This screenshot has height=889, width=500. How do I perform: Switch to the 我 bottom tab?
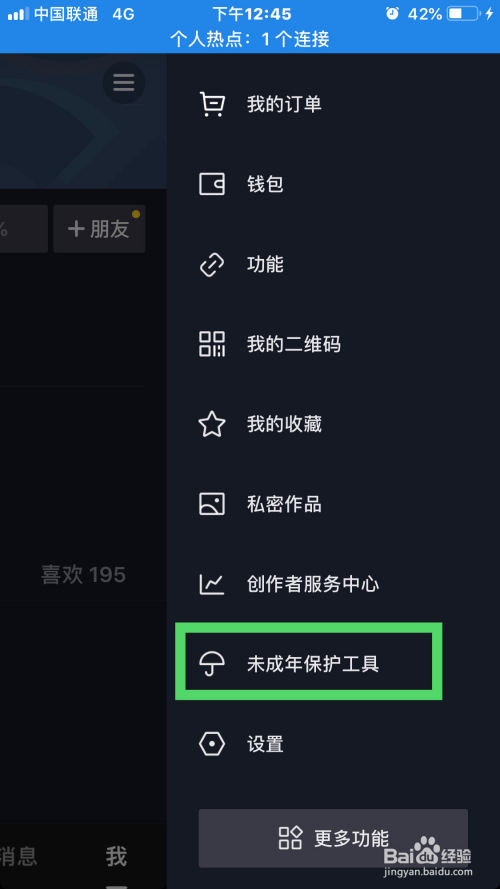click(x=116, y=857)
